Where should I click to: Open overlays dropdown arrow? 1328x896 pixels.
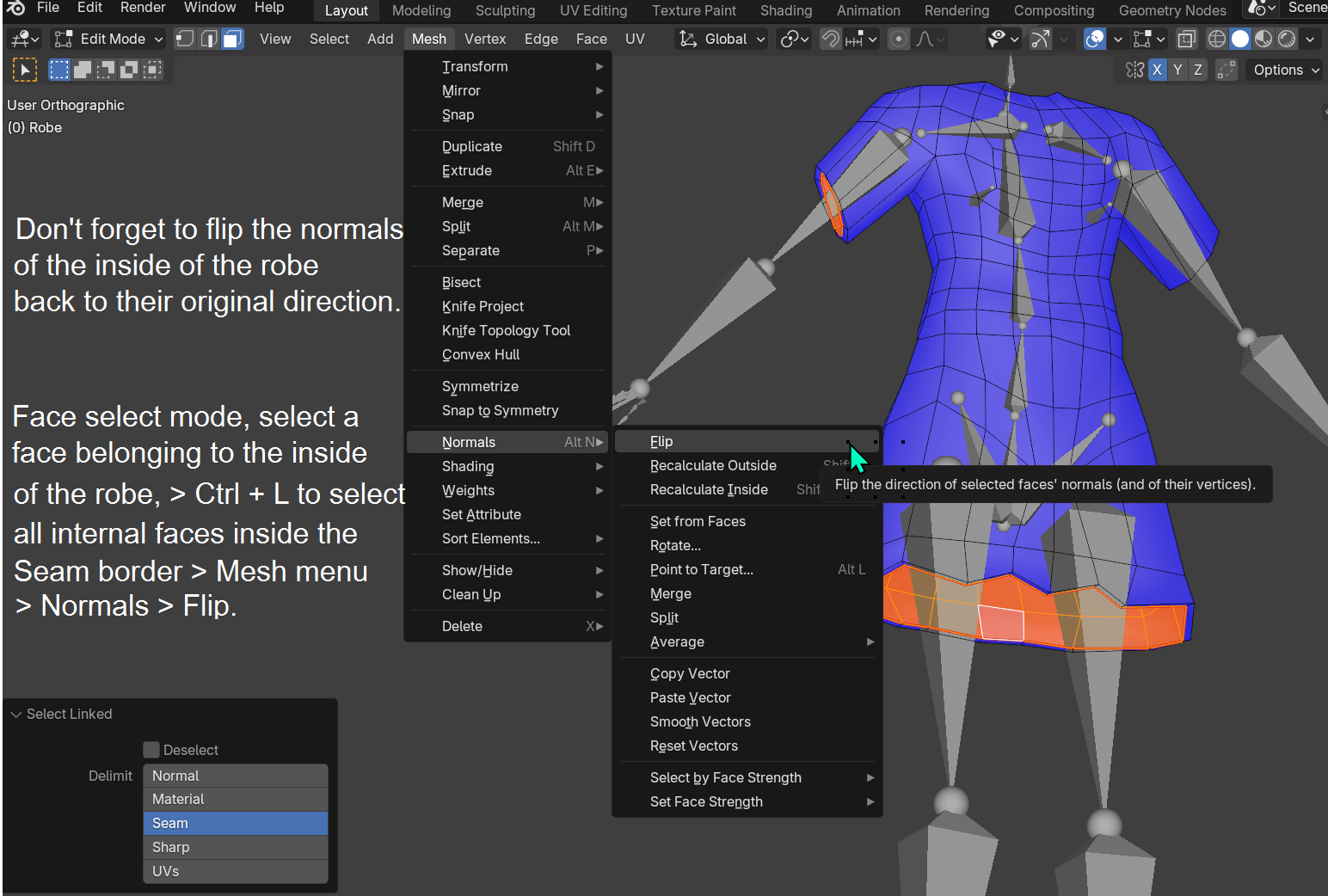1117,39
